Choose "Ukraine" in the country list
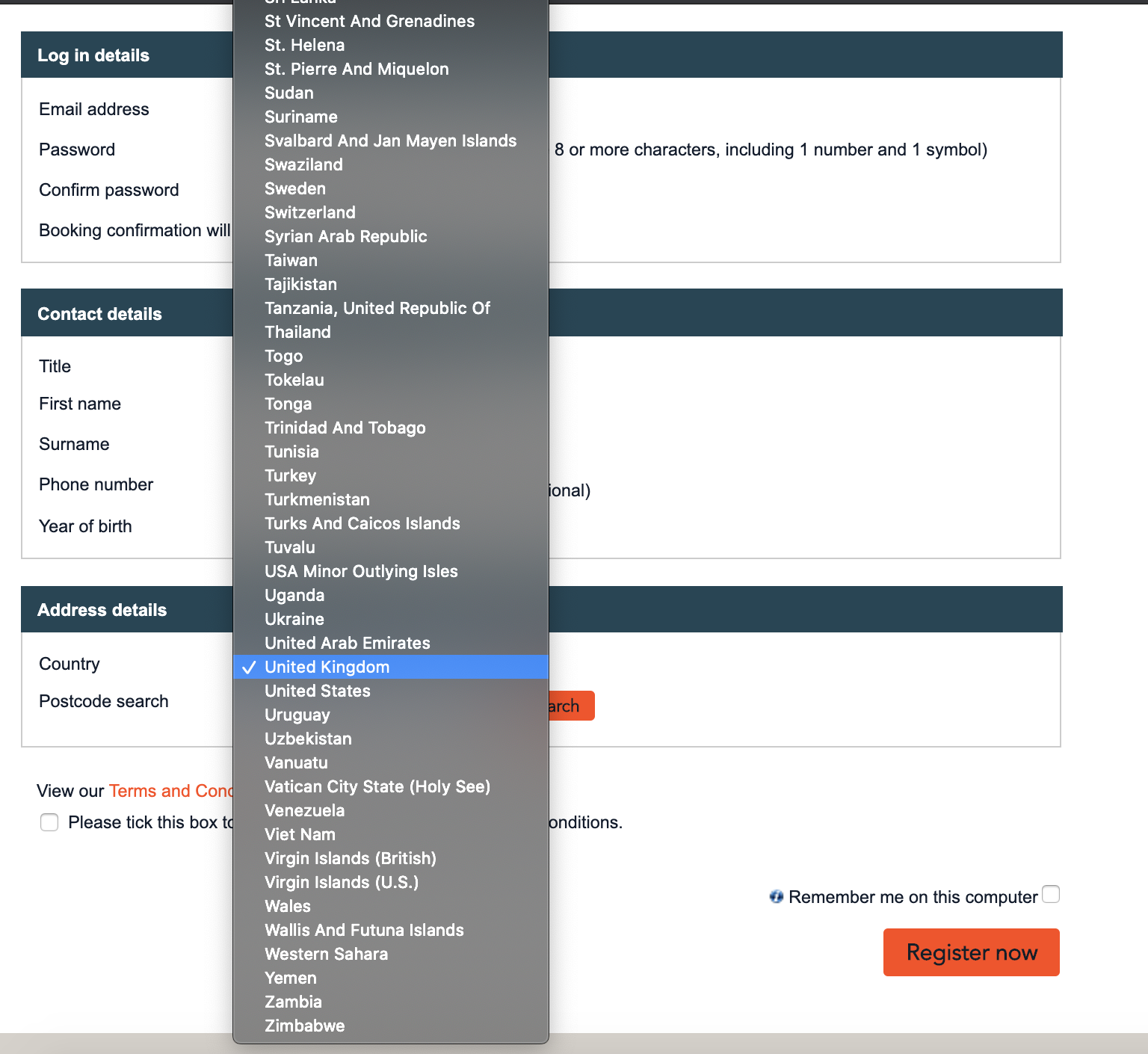Image resolution: width=1148 pixels, height=1054 pixels. click(294, 619)
